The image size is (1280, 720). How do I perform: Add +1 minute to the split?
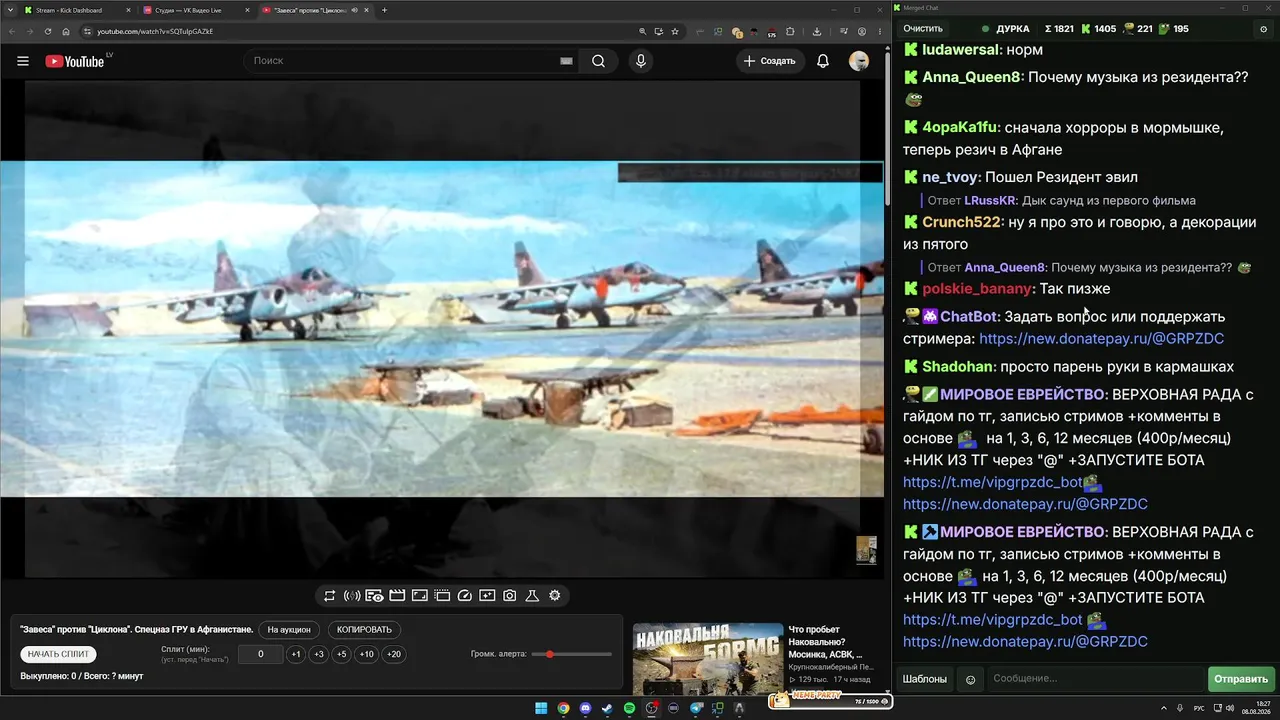coord(296,654)
